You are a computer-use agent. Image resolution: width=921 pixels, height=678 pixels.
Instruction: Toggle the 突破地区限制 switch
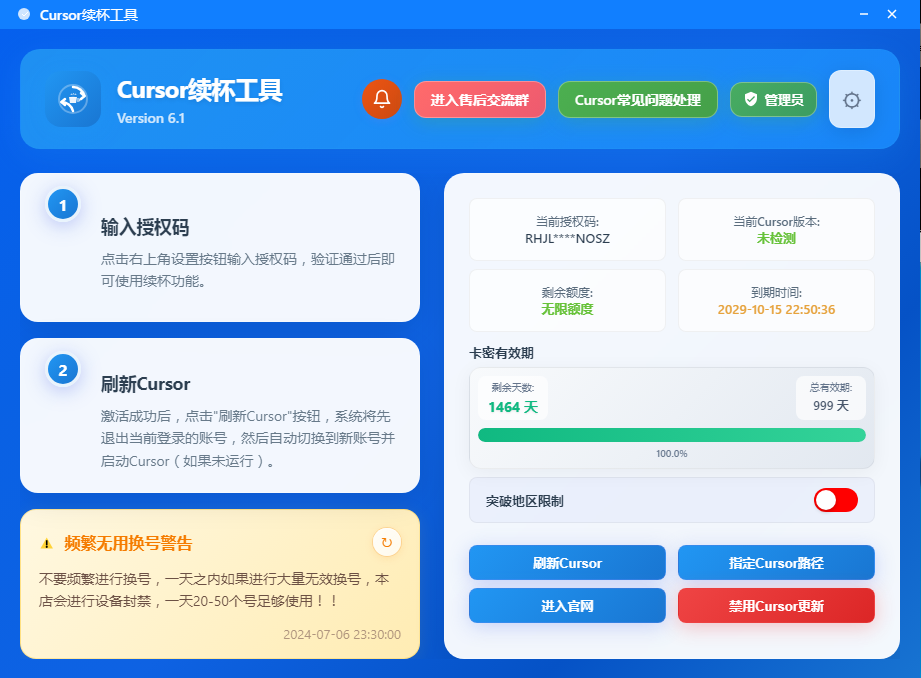coord(835,500)
